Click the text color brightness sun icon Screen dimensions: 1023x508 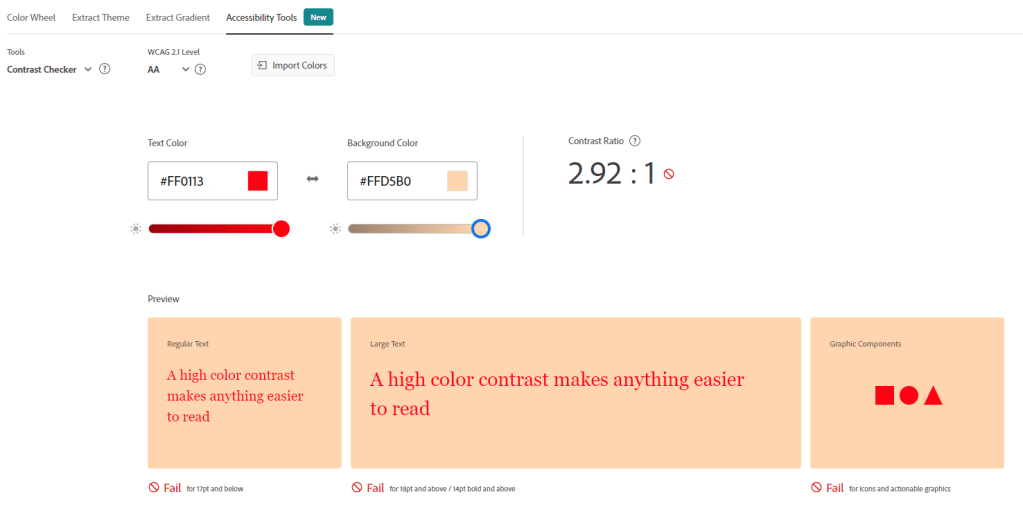pyautogui.click(x=136, y=229)
